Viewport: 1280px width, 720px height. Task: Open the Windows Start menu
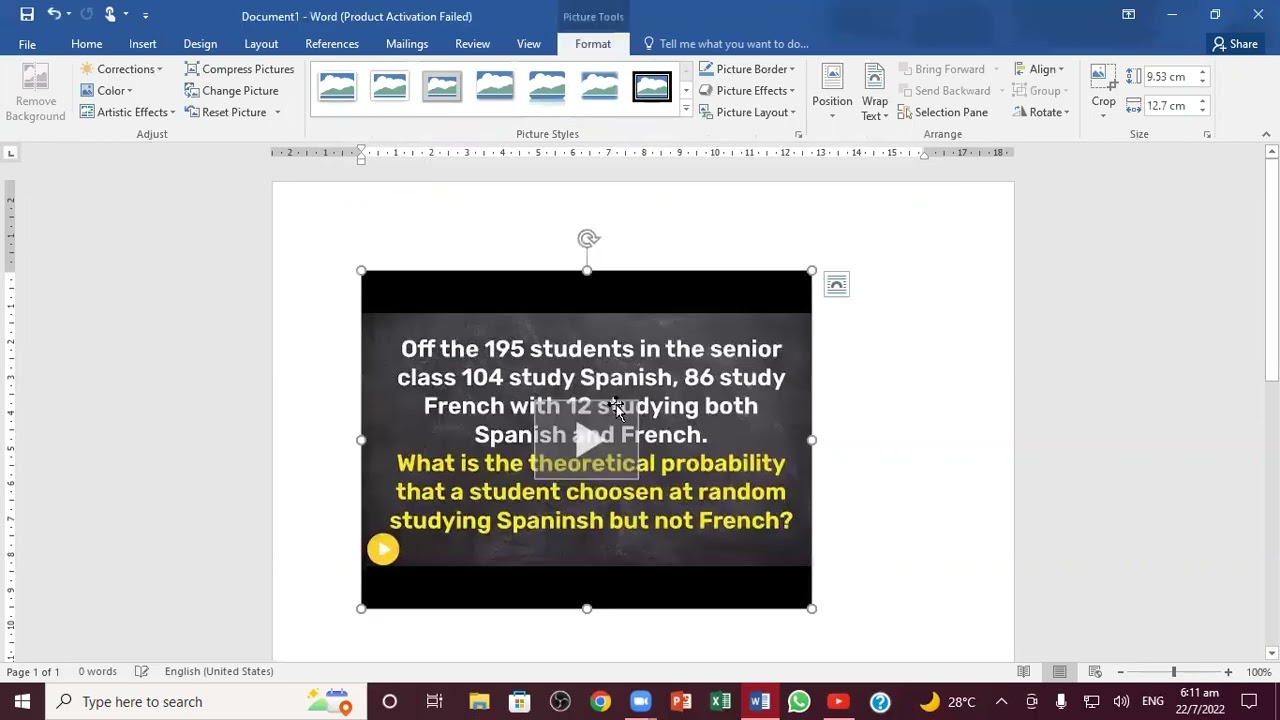[22, 702]
